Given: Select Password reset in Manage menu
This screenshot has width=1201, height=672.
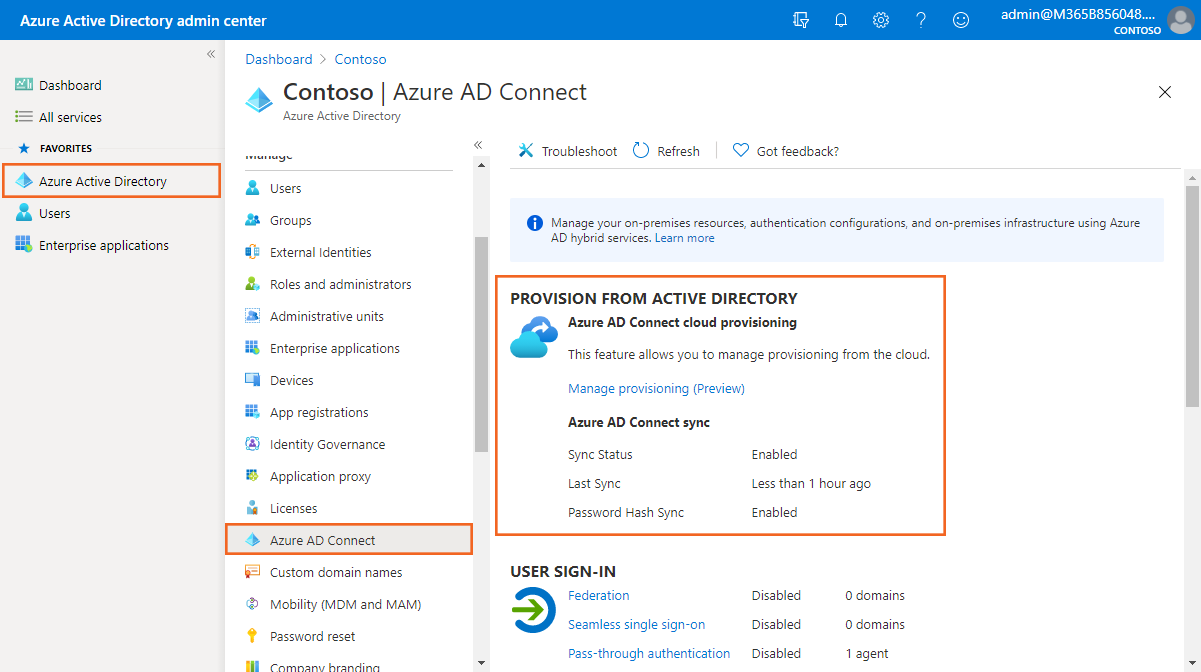Looking at the screenshot, I should (x=312, y=636).
